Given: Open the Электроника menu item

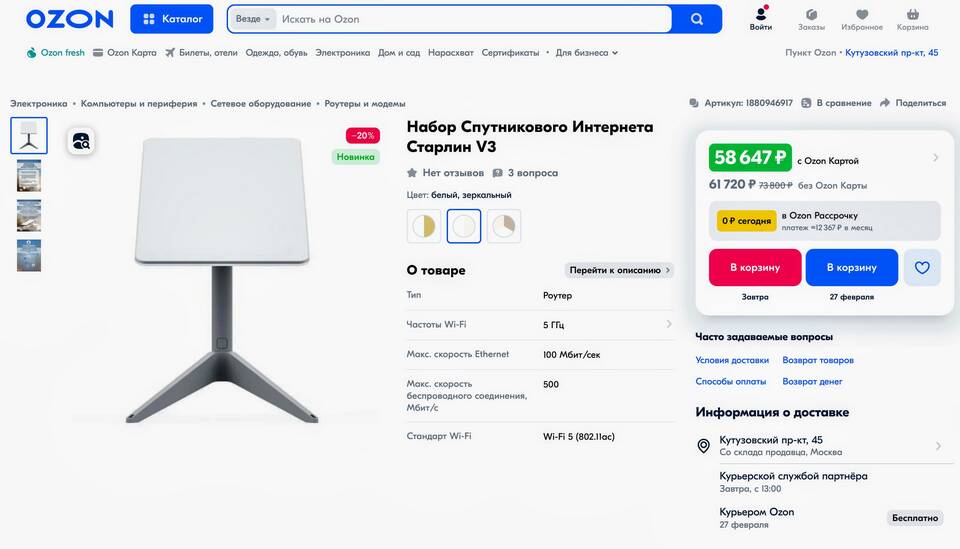Looking at the screenshot, I should (342, 53).
